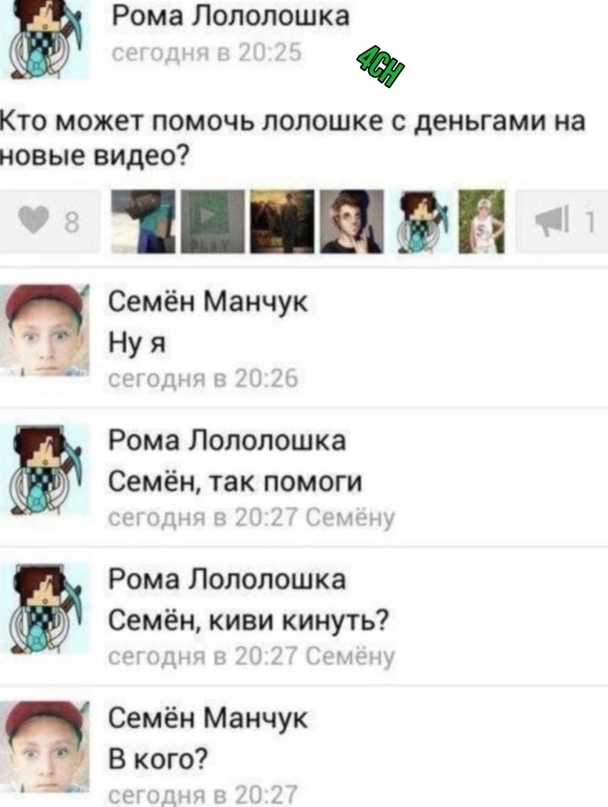Like the post with heart icon
The height and width of the screenshot is (807, 608).
click(49, 221)
